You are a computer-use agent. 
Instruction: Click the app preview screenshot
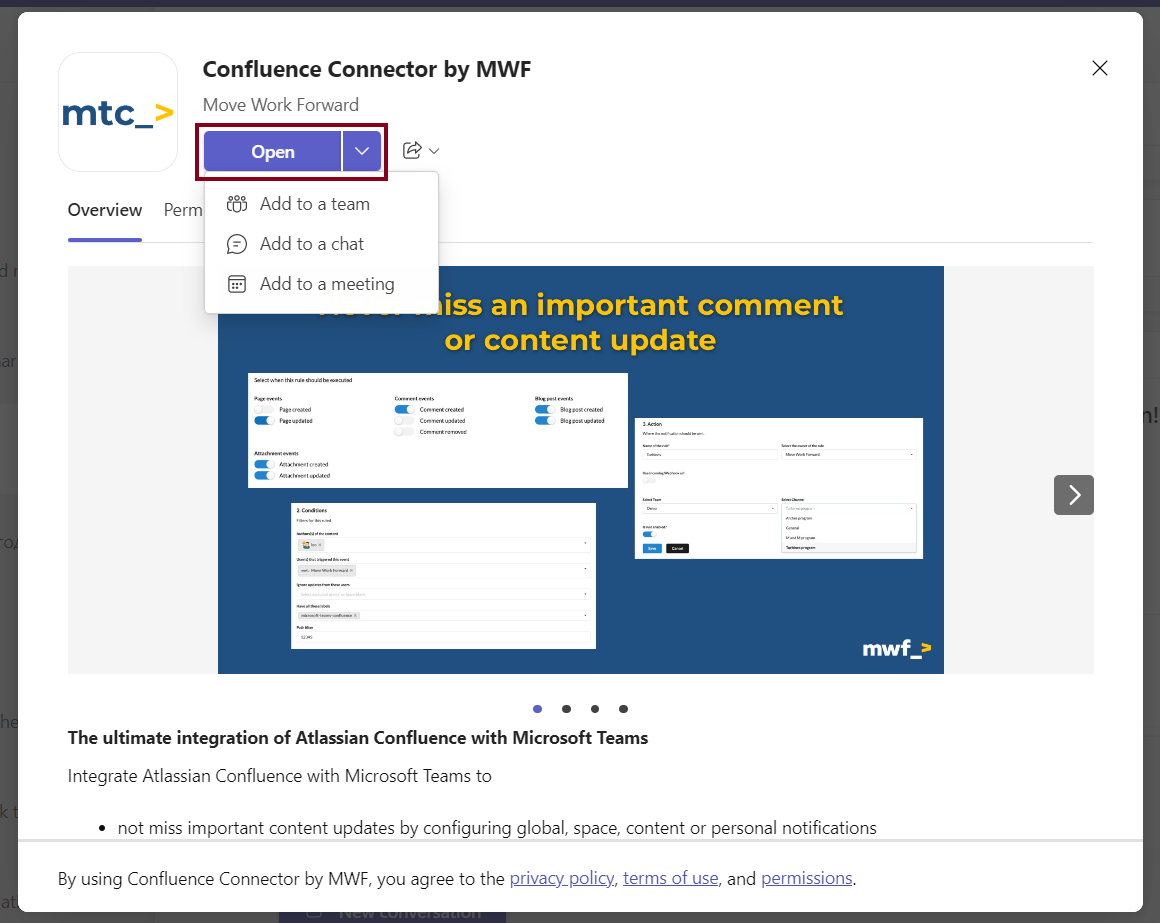pyautogui.click(x=580, y=470)
